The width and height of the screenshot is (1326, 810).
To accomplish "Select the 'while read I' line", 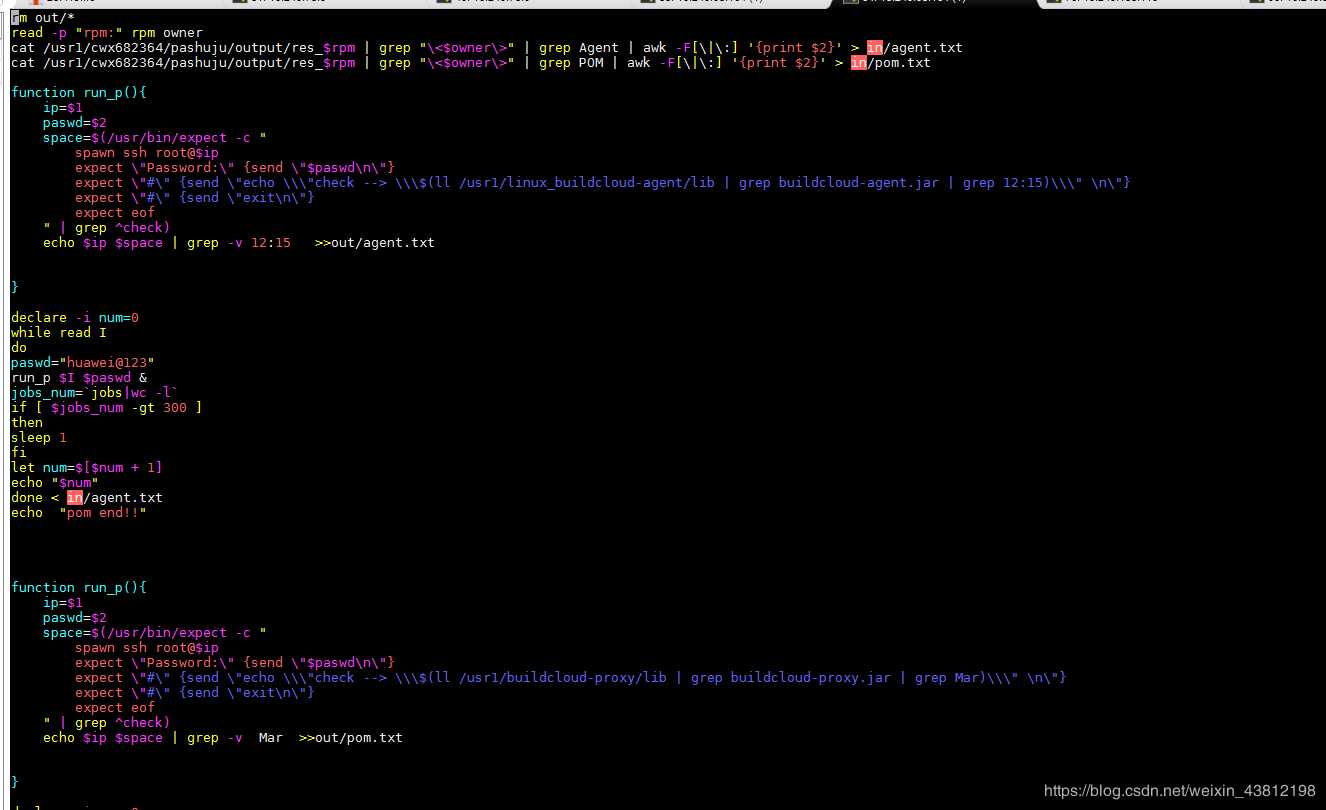I will 59,332.
